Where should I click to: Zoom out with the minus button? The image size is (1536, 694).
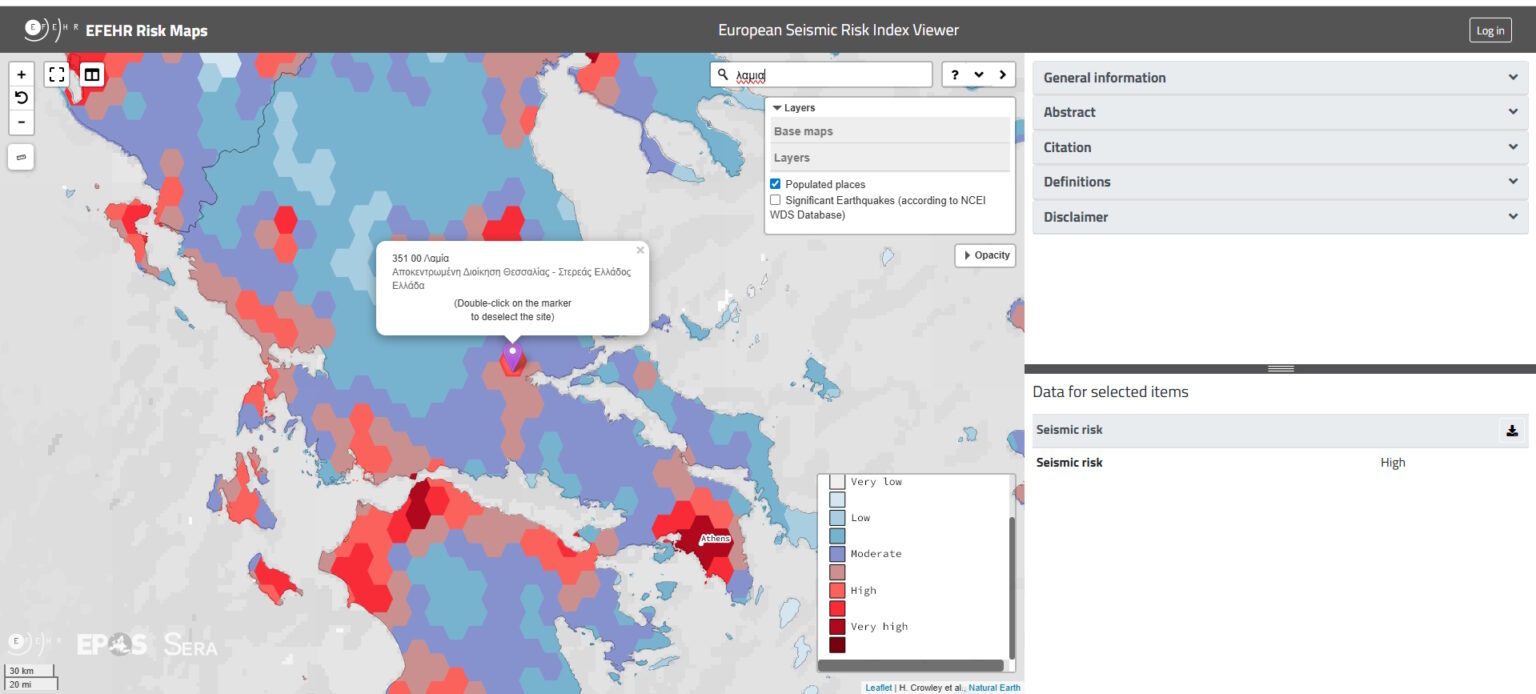[21, 122]
